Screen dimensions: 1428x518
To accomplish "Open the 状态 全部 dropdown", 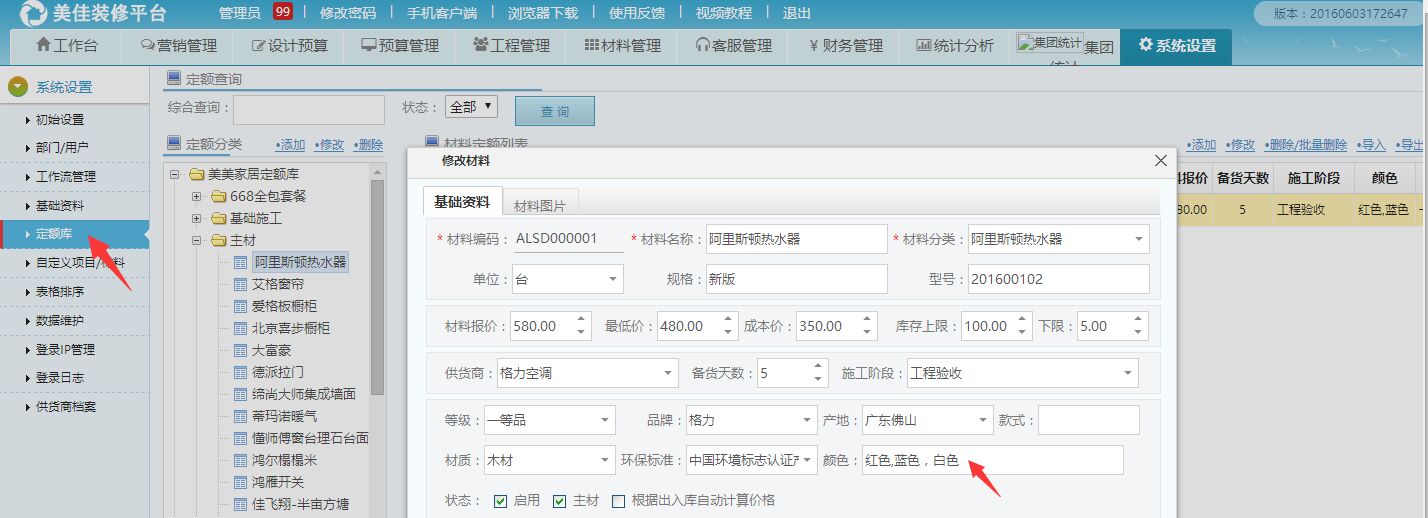I will click(x=471, y=107).
